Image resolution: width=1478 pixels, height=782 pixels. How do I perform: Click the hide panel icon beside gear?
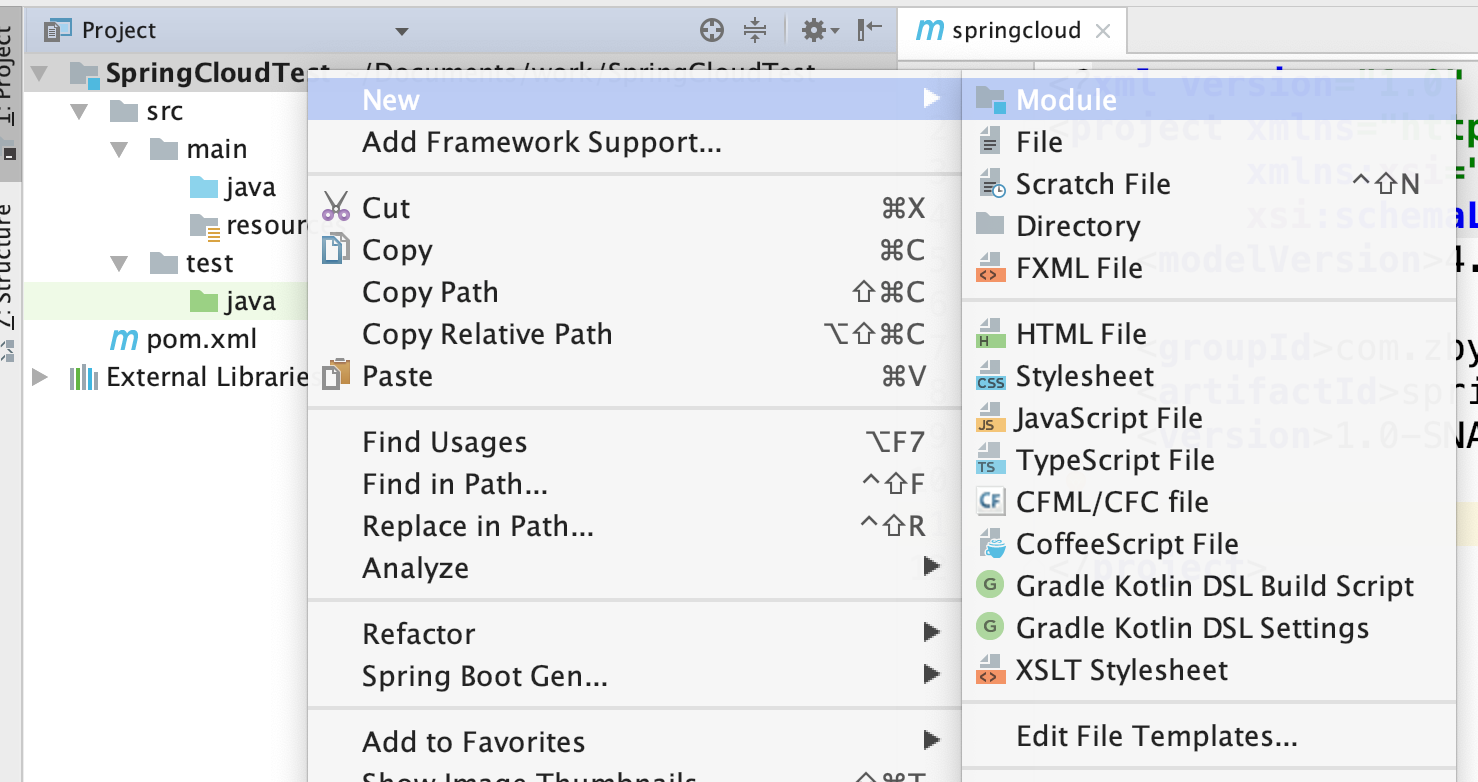870,31
